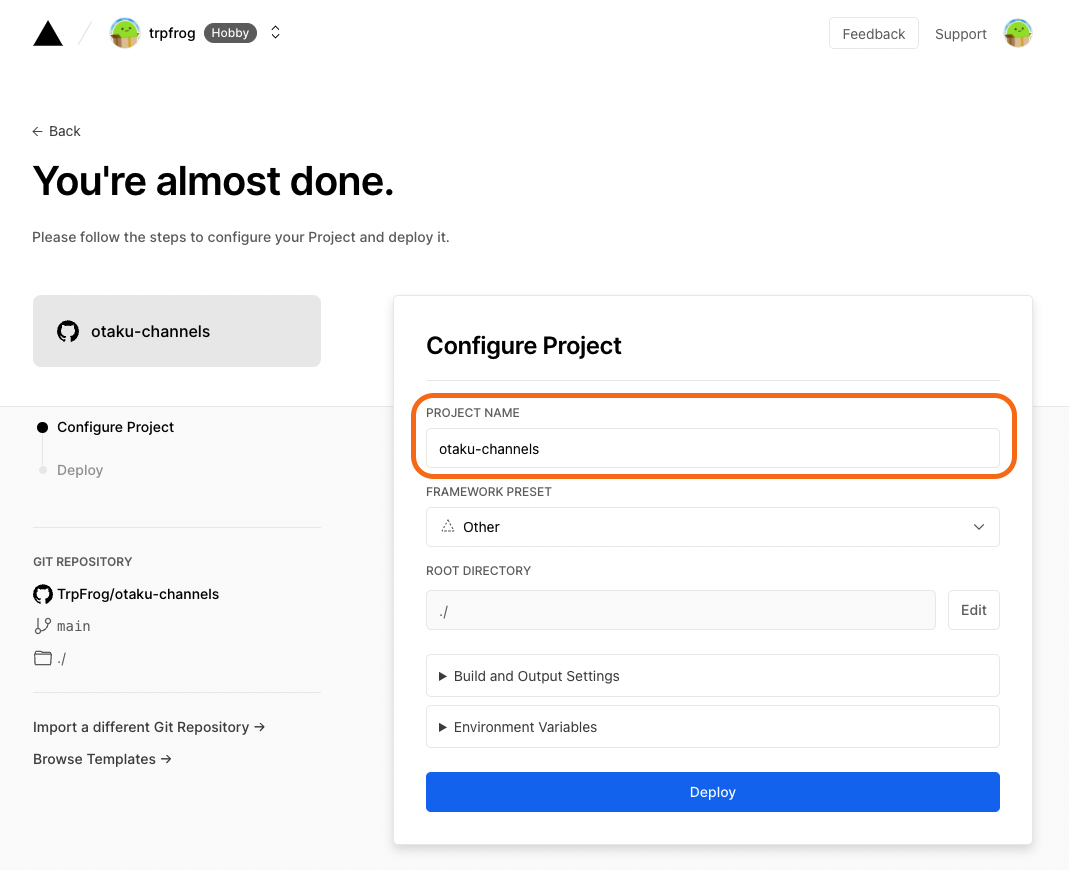Select the Configure Project step

click(115, 427)
